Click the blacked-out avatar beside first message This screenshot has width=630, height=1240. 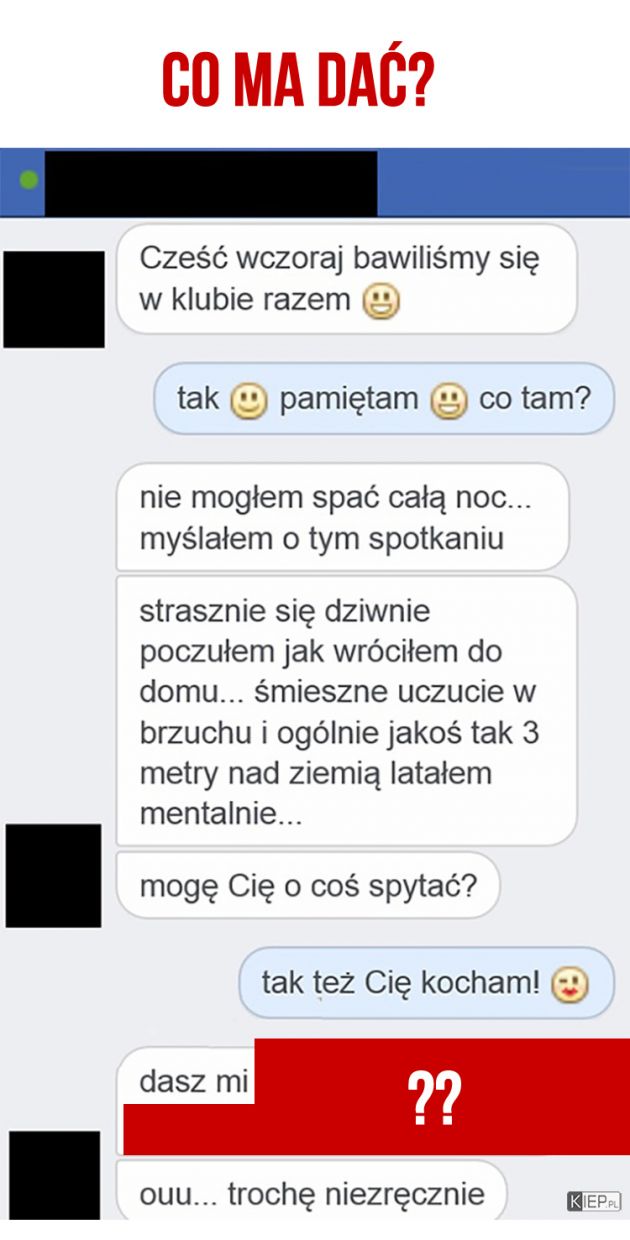[x=54, y=299]
